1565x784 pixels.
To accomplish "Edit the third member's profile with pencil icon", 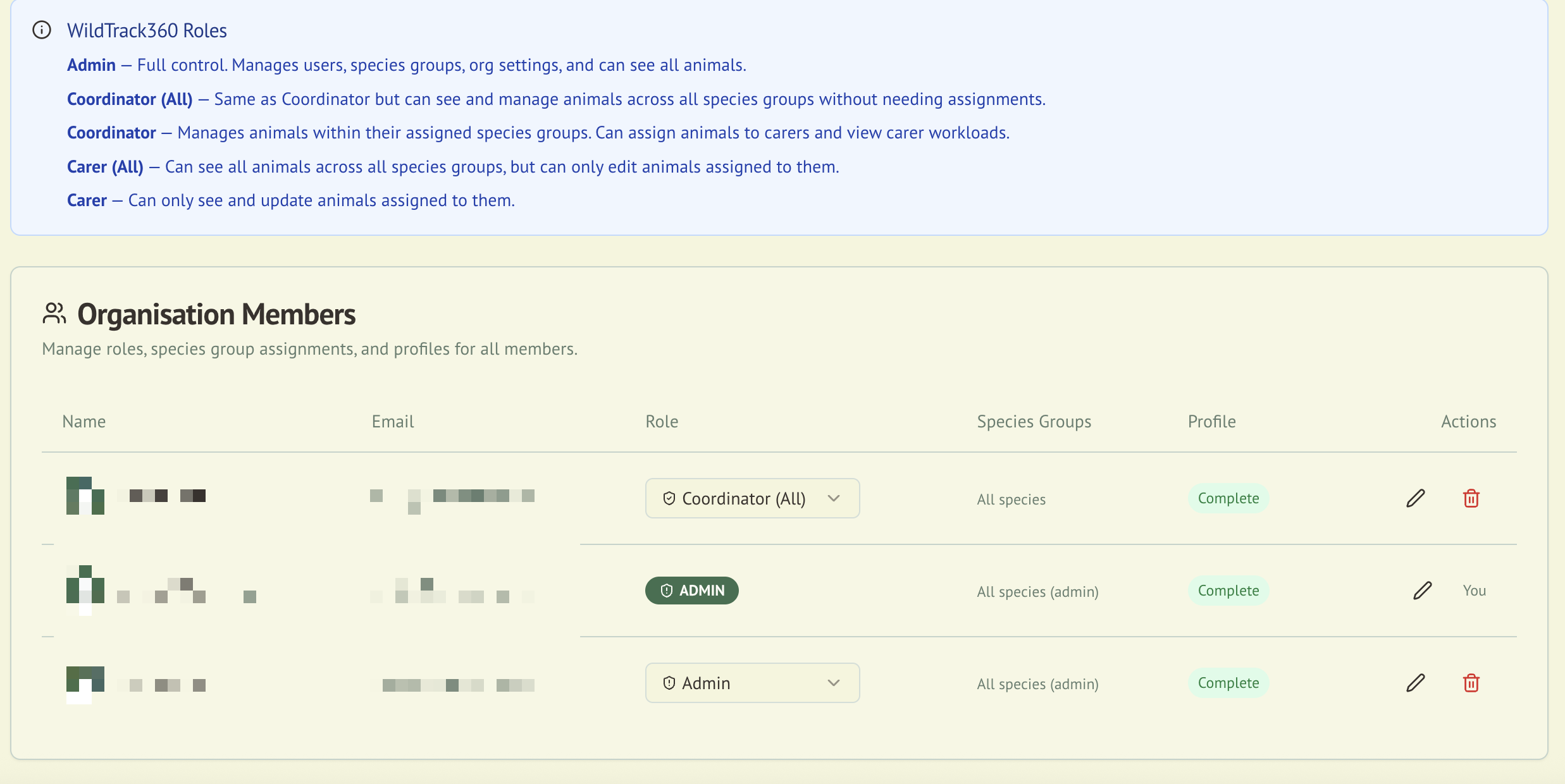I will [1415, 682].
